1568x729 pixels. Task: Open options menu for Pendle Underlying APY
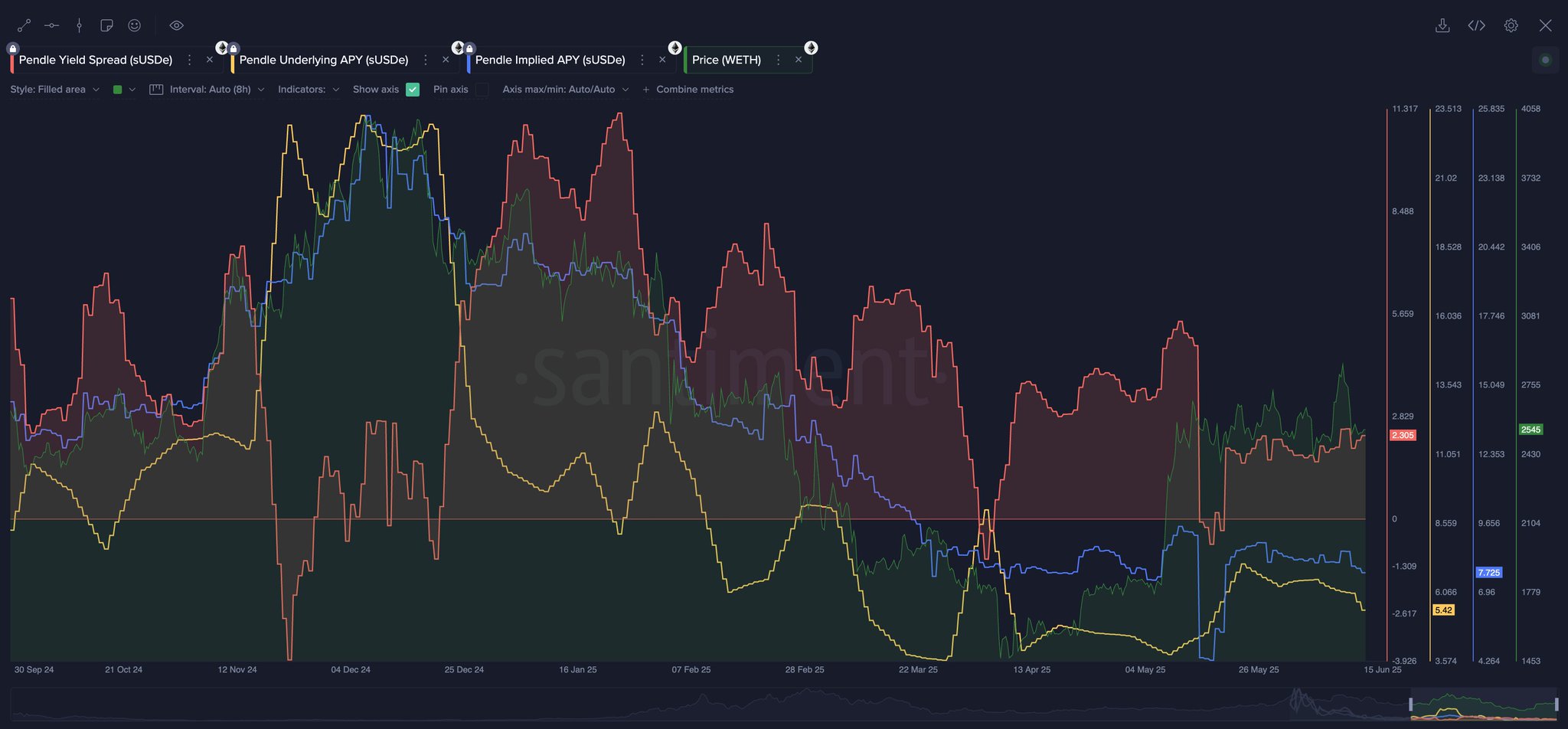425,60
